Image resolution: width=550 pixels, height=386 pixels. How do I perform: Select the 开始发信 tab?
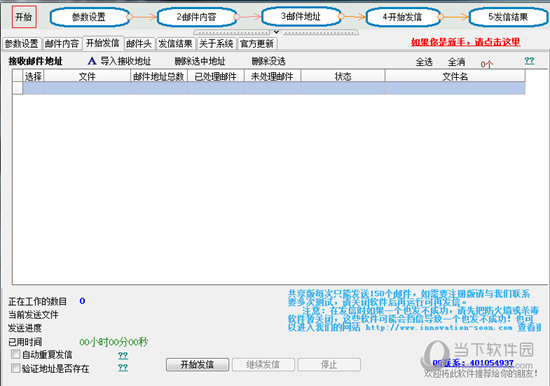(x=103, y=43)
